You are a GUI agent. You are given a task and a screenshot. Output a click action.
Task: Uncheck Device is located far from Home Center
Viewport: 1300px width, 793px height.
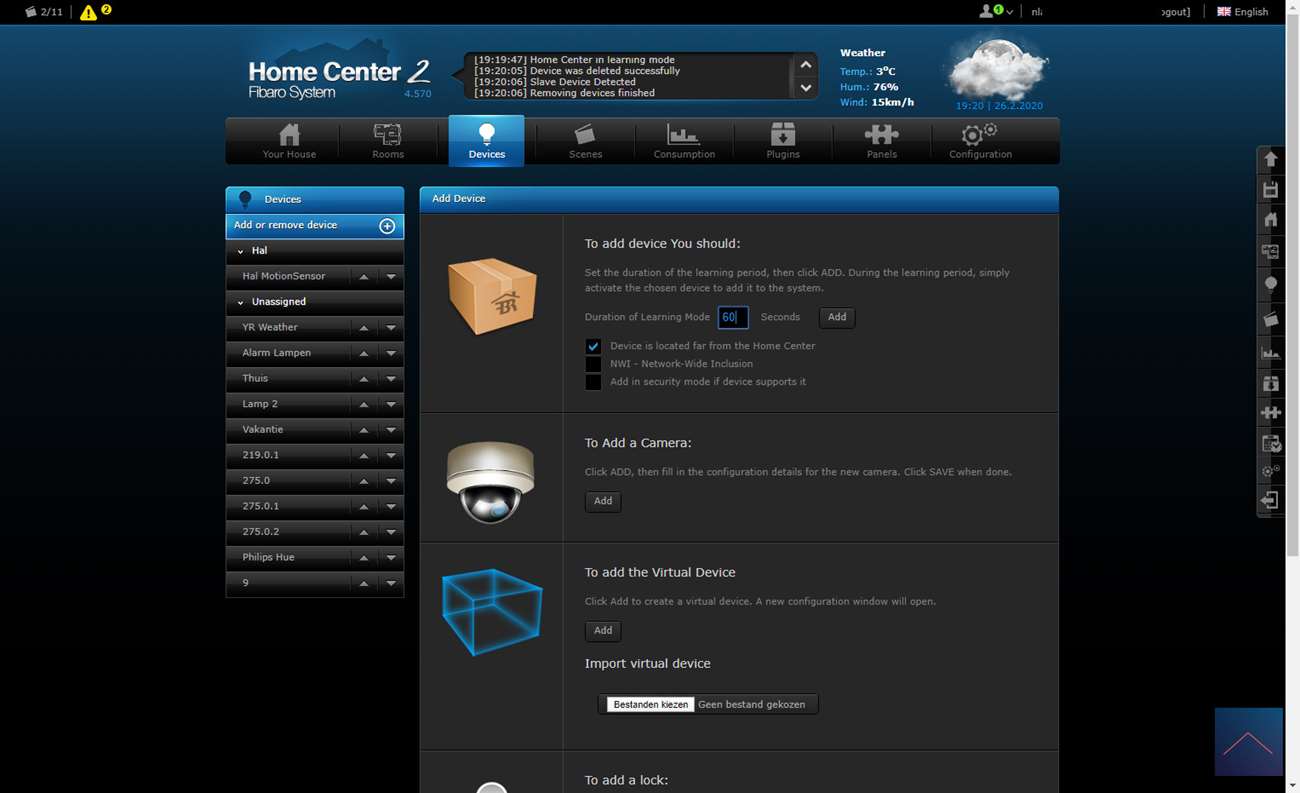pyautogui.click(x=593, y=346)
